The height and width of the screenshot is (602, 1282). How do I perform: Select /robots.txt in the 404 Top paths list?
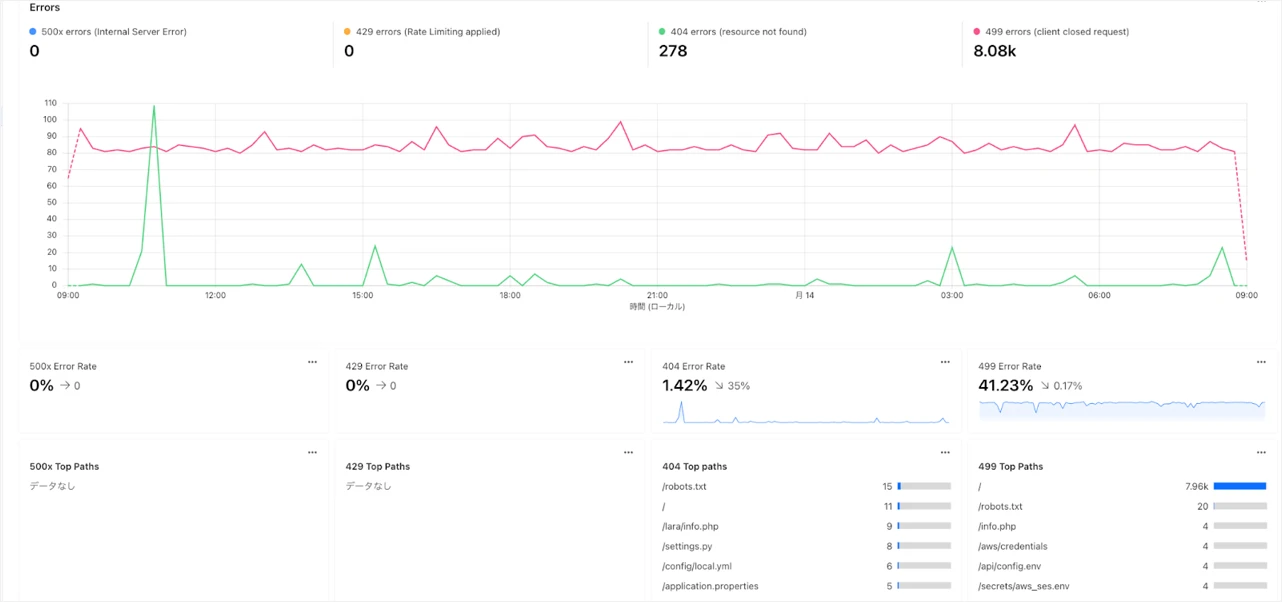click(684, 487)
